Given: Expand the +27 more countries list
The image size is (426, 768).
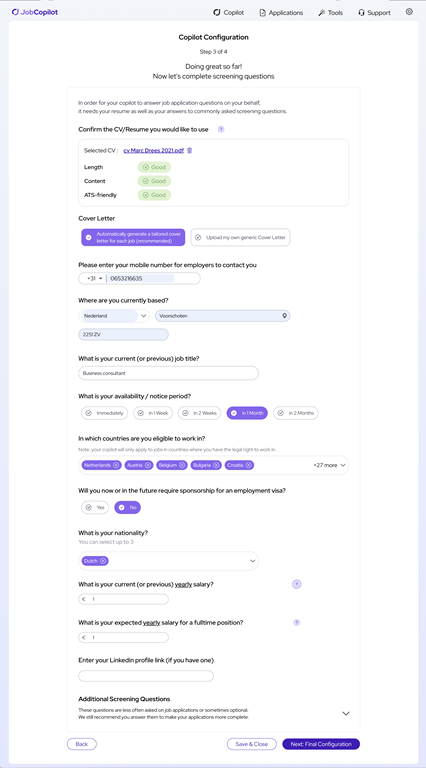Looking at the screenshot, I should [x=330, y=465].
